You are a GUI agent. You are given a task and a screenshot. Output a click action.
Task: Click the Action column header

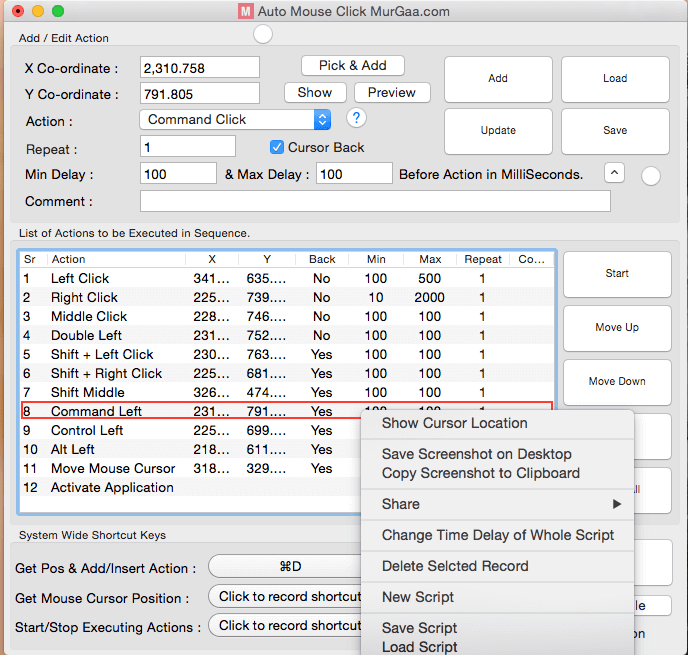(116, 259)
